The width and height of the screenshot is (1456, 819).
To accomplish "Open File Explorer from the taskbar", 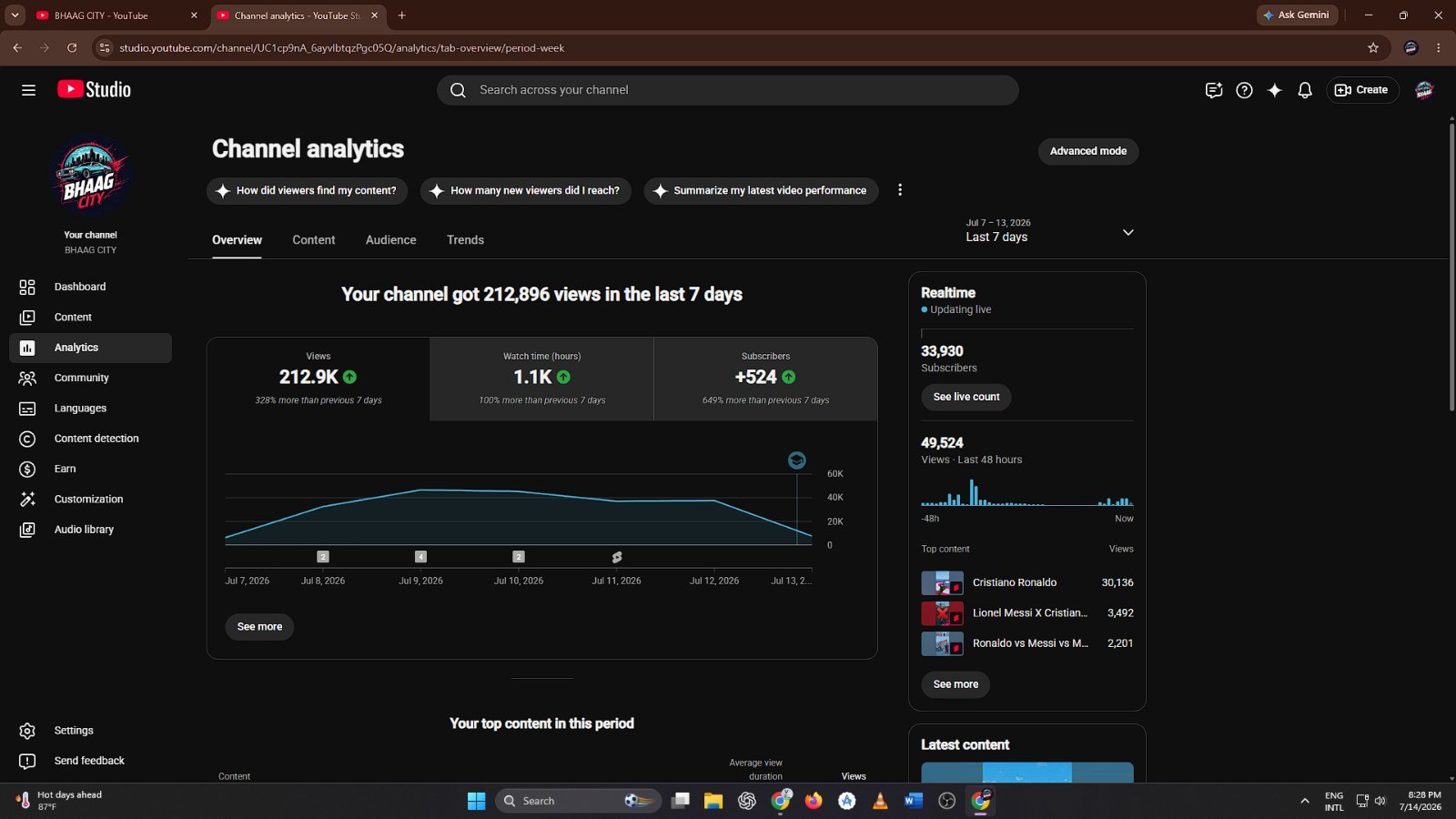I will [x=713, y=801].
